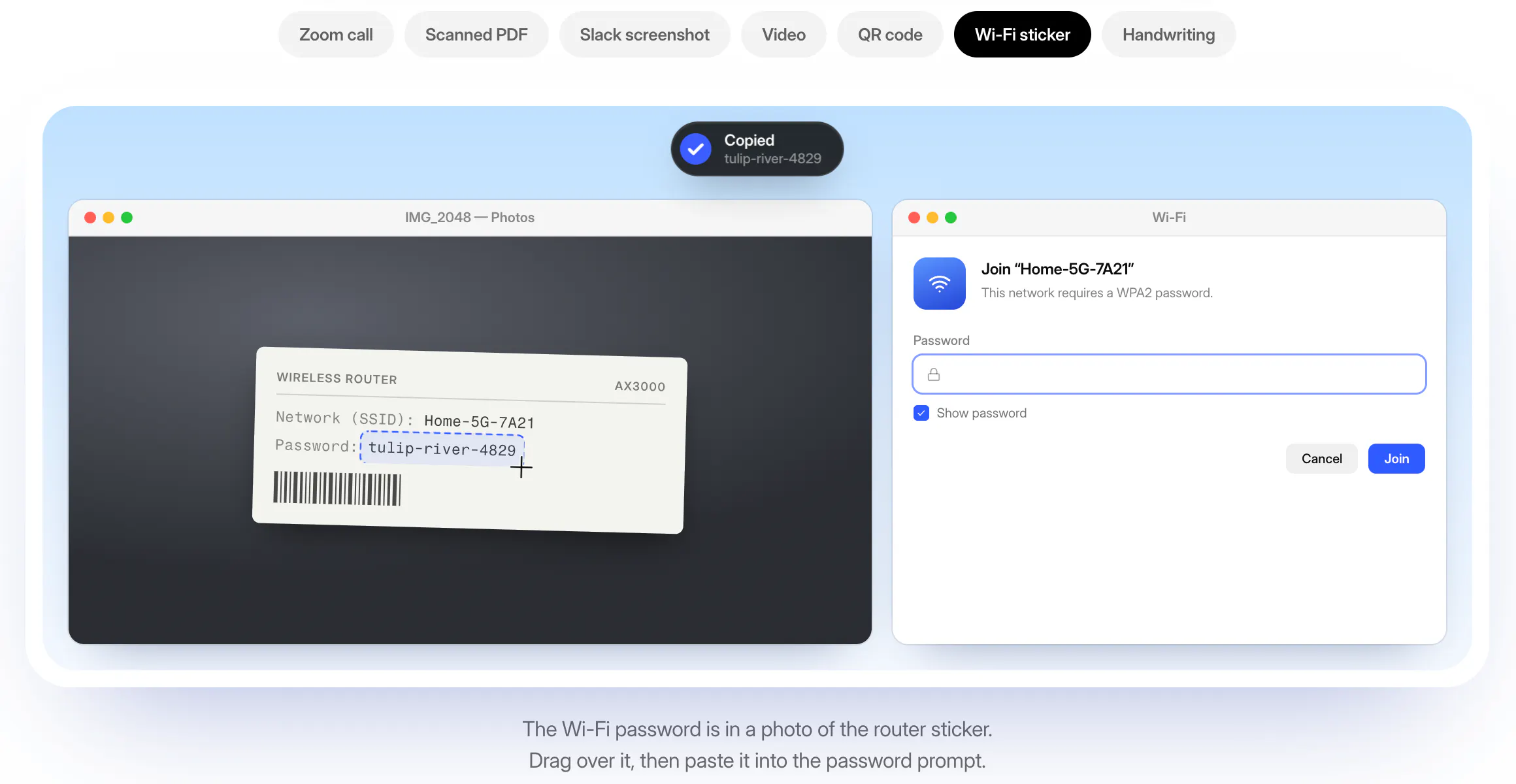Screen dimensions: 1516x784
Task: Zoom the Wi-Fi window with green button
Action: click(x=951, y=218)
